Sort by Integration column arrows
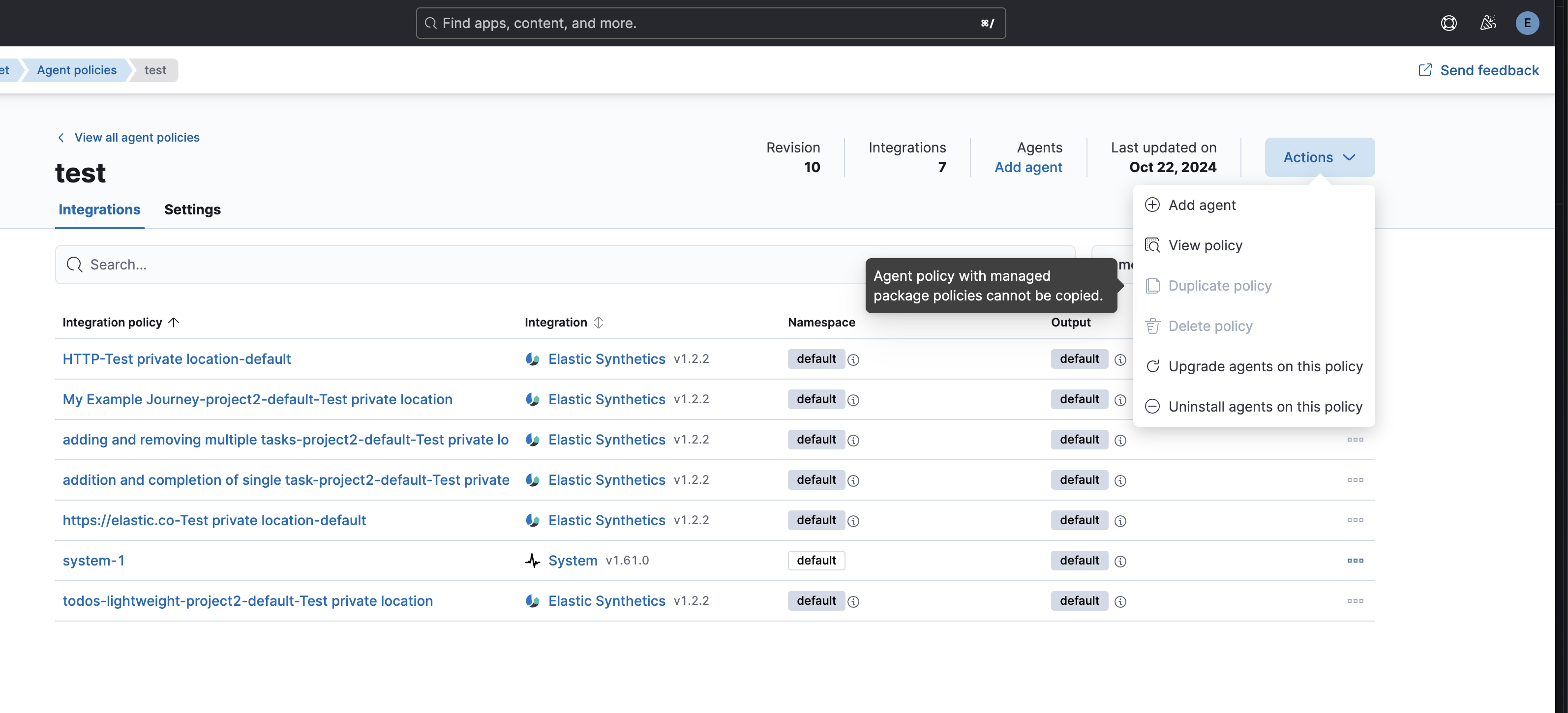1568x713 pixels. [599, 322]
